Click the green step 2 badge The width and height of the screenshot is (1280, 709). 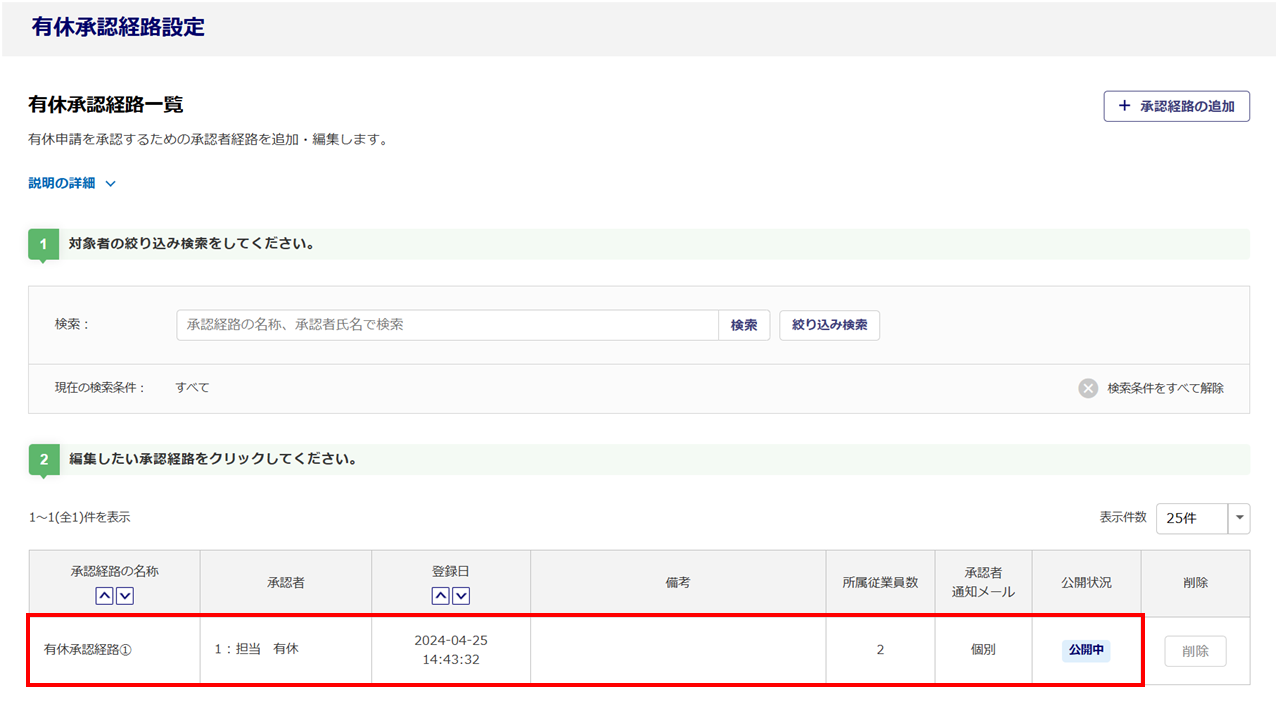[43, 460]
